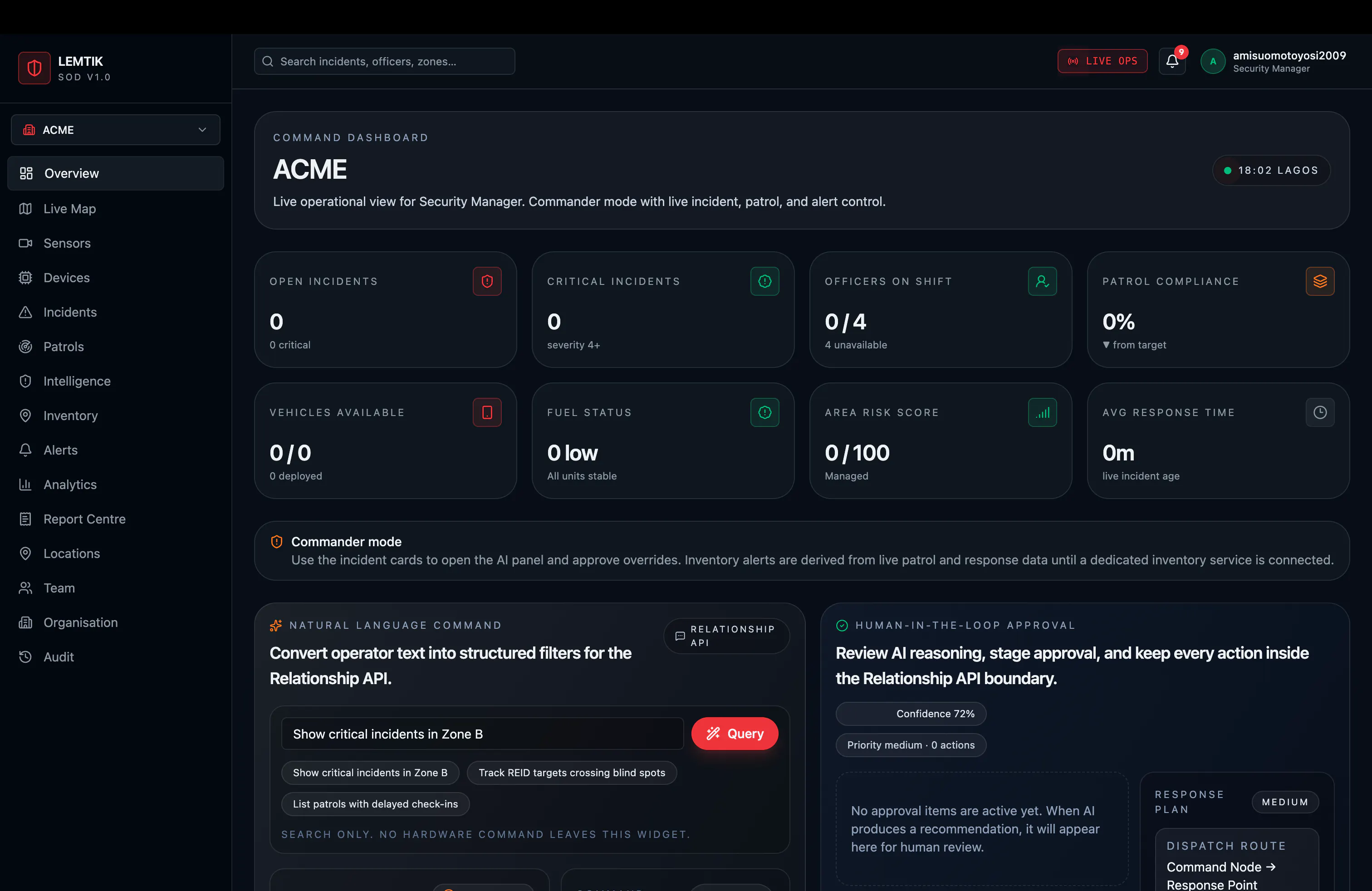This screenshot has width=1372, height=891.
Task: Click the Officers On Shift person icon
Action: [1042, 281]
